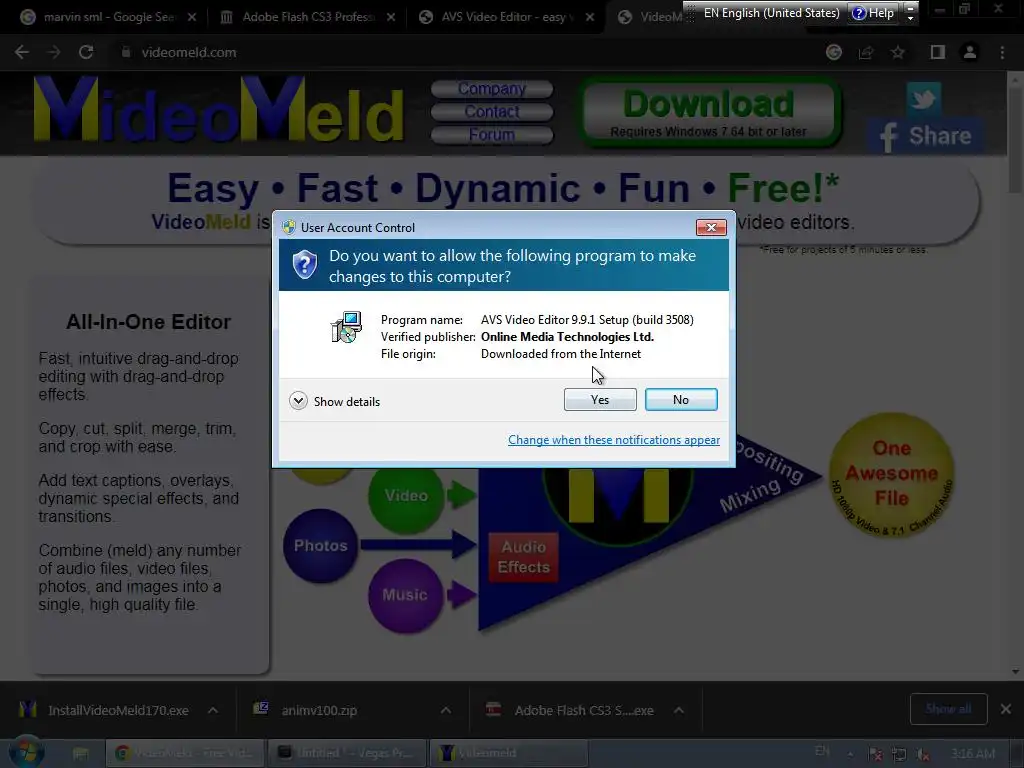Close the 'marvin sml' Google Search tab
The image size is (1024, 768).
click(192, 17)
